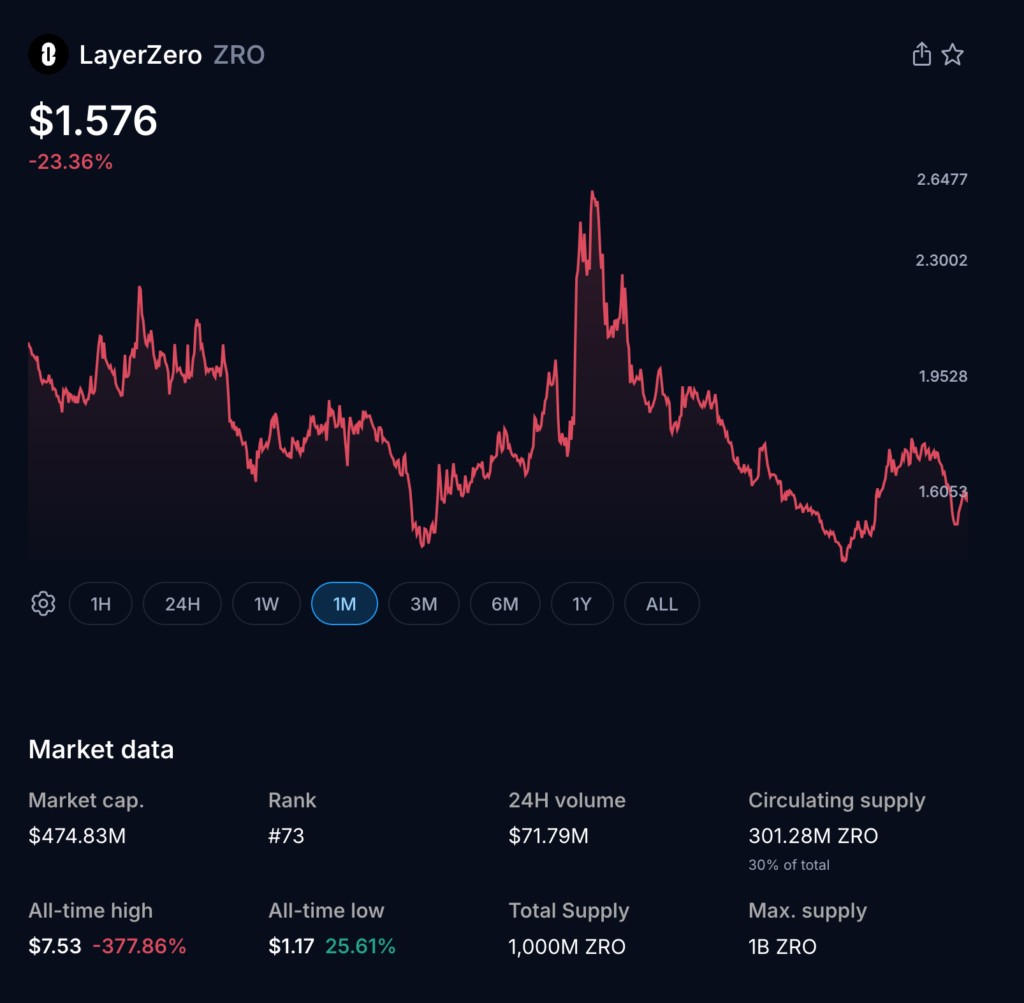Display the ALL time chart
1024x1003 pixels.
(661, 603)
